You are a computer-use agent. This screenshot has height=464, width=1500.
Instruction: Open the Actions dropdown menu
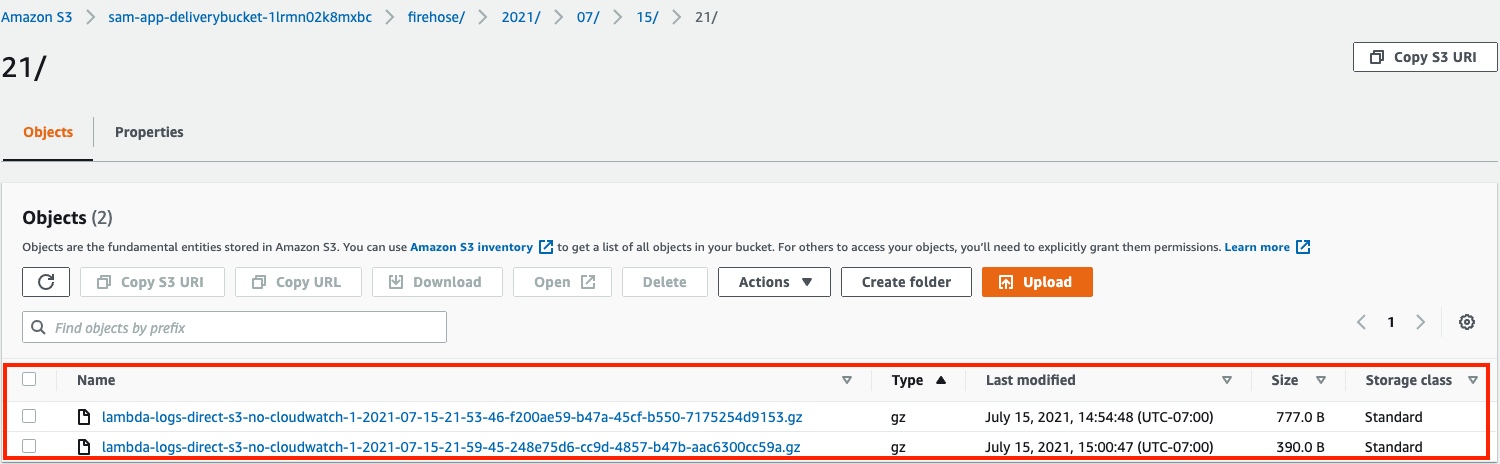(x=774, y=282)
